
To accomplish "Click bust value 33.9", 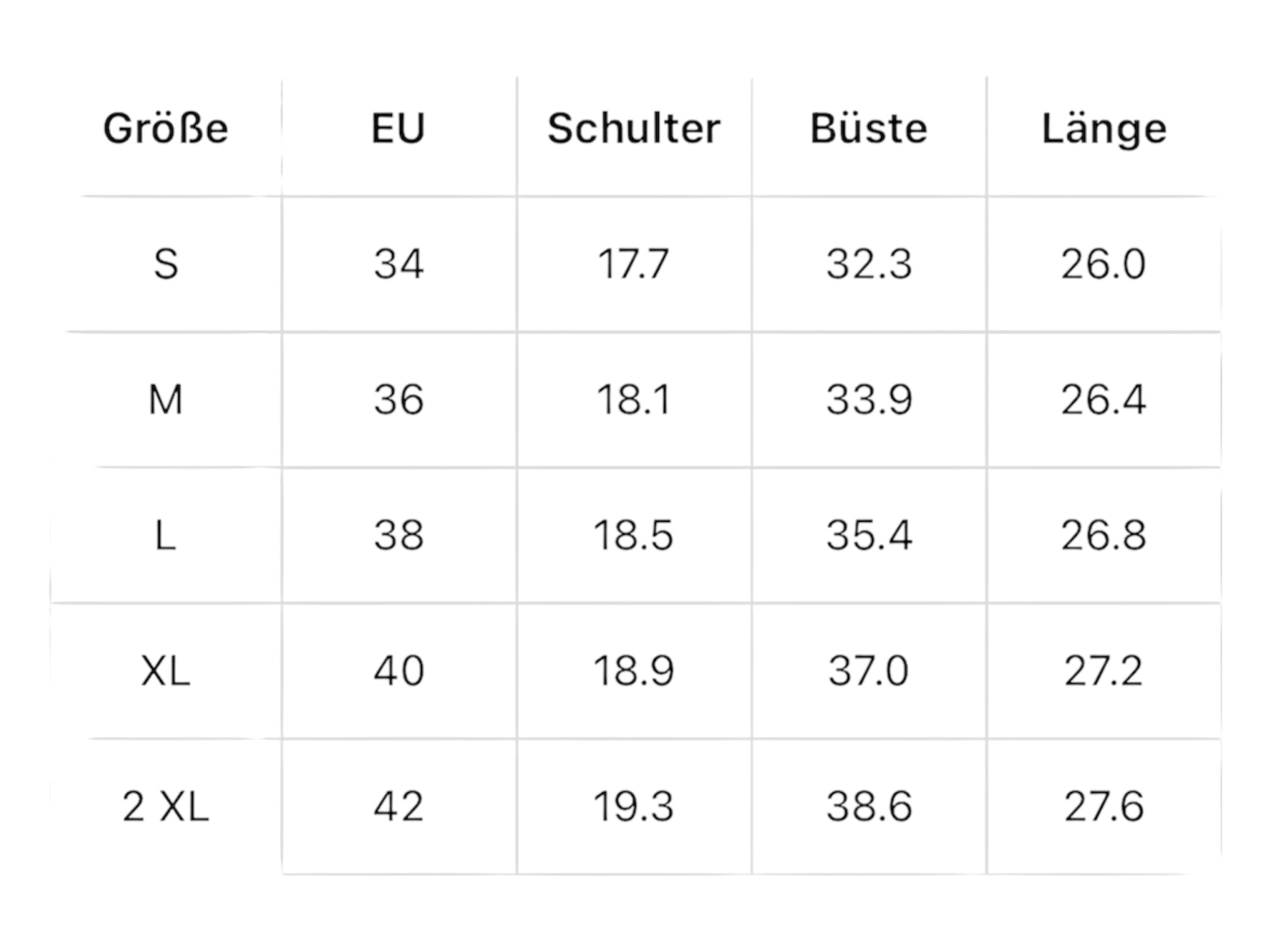I will point(869,400).
